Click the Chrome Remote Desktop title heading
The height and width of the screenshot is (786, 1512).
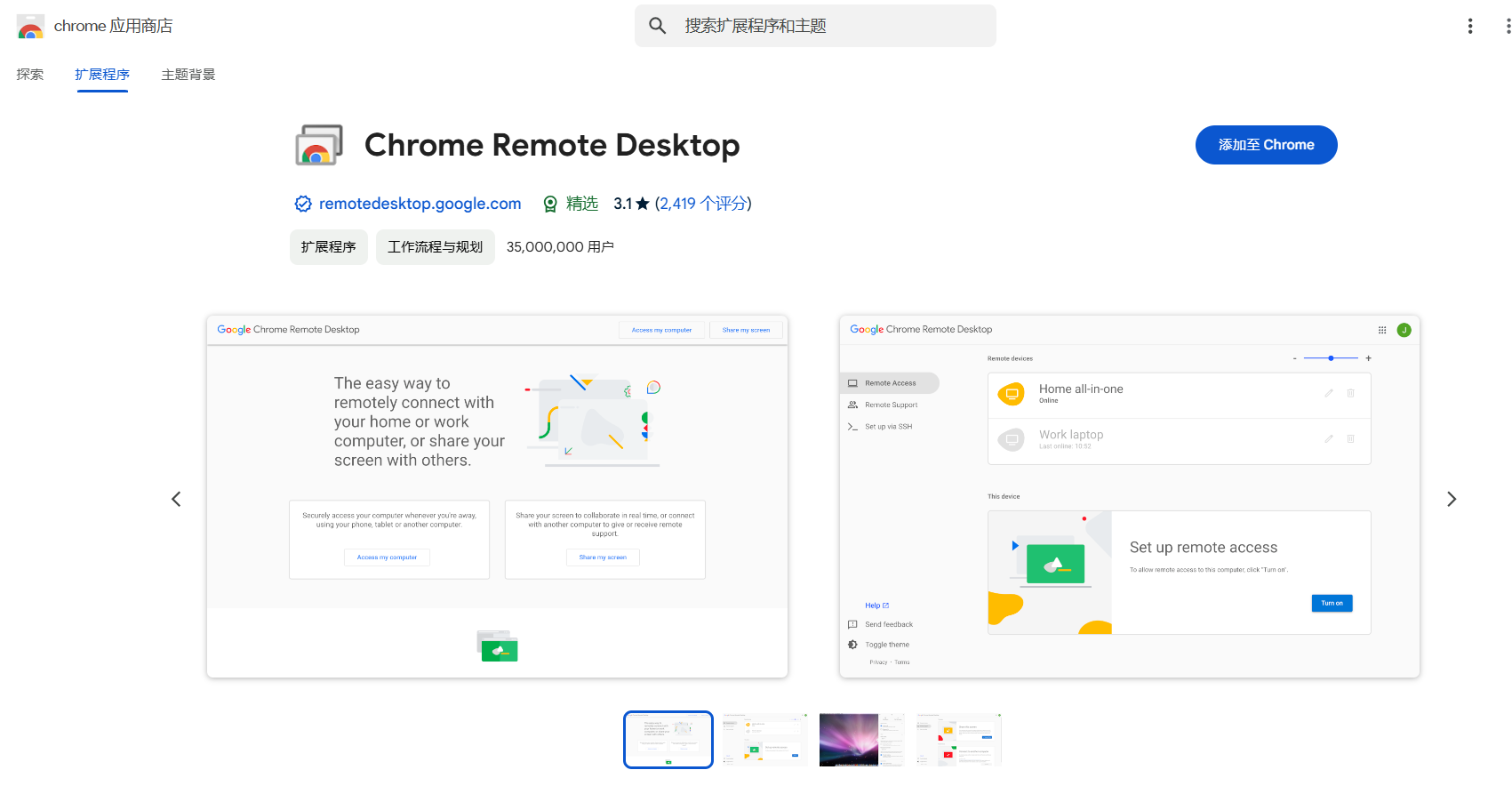point(552,145)
